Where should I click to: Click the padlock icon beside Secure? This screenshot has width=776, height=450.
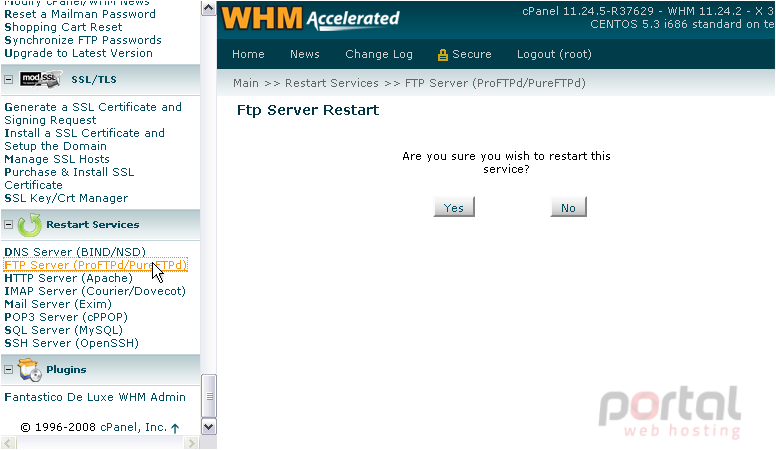(442, 55)
